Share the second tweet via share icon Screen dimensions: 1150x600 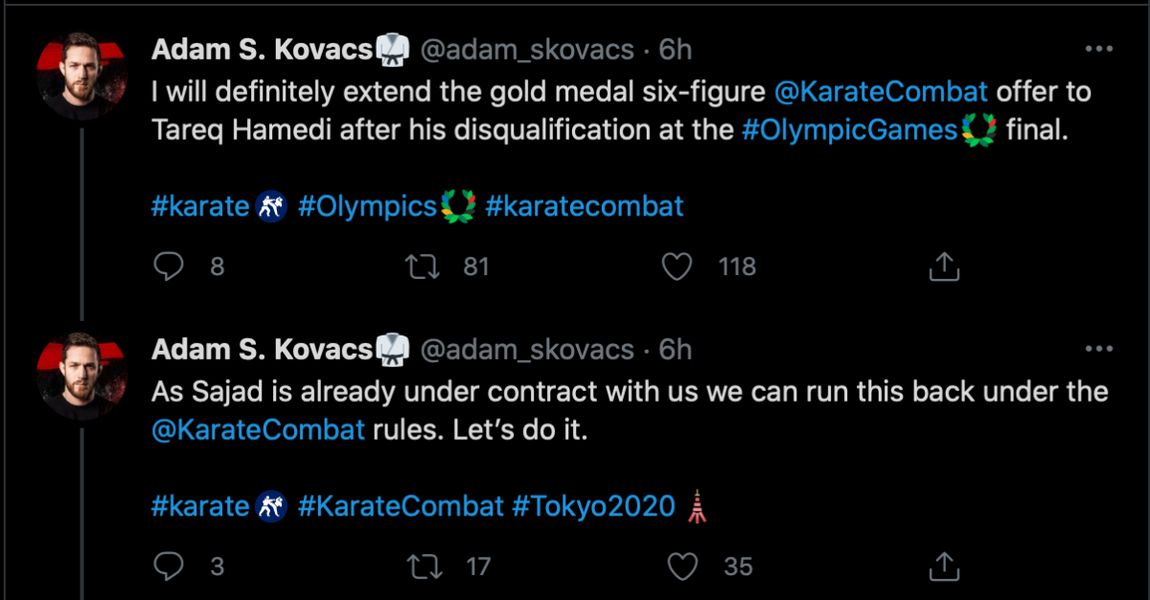pos(944,566)
